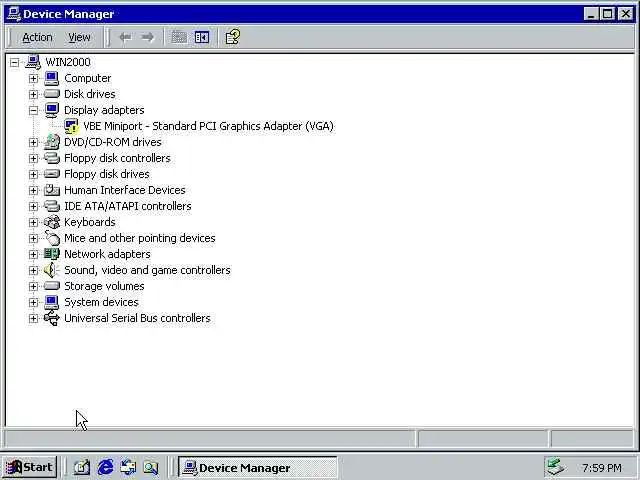Click the Network adapters card icon
640x480 pixels.
point(52,254)
